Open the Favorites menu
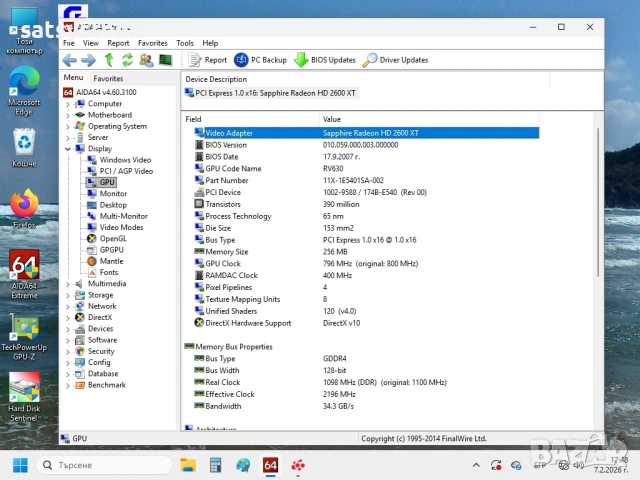Image resolution: width=640 pixels, height=480 pixels. coord(153,43)
